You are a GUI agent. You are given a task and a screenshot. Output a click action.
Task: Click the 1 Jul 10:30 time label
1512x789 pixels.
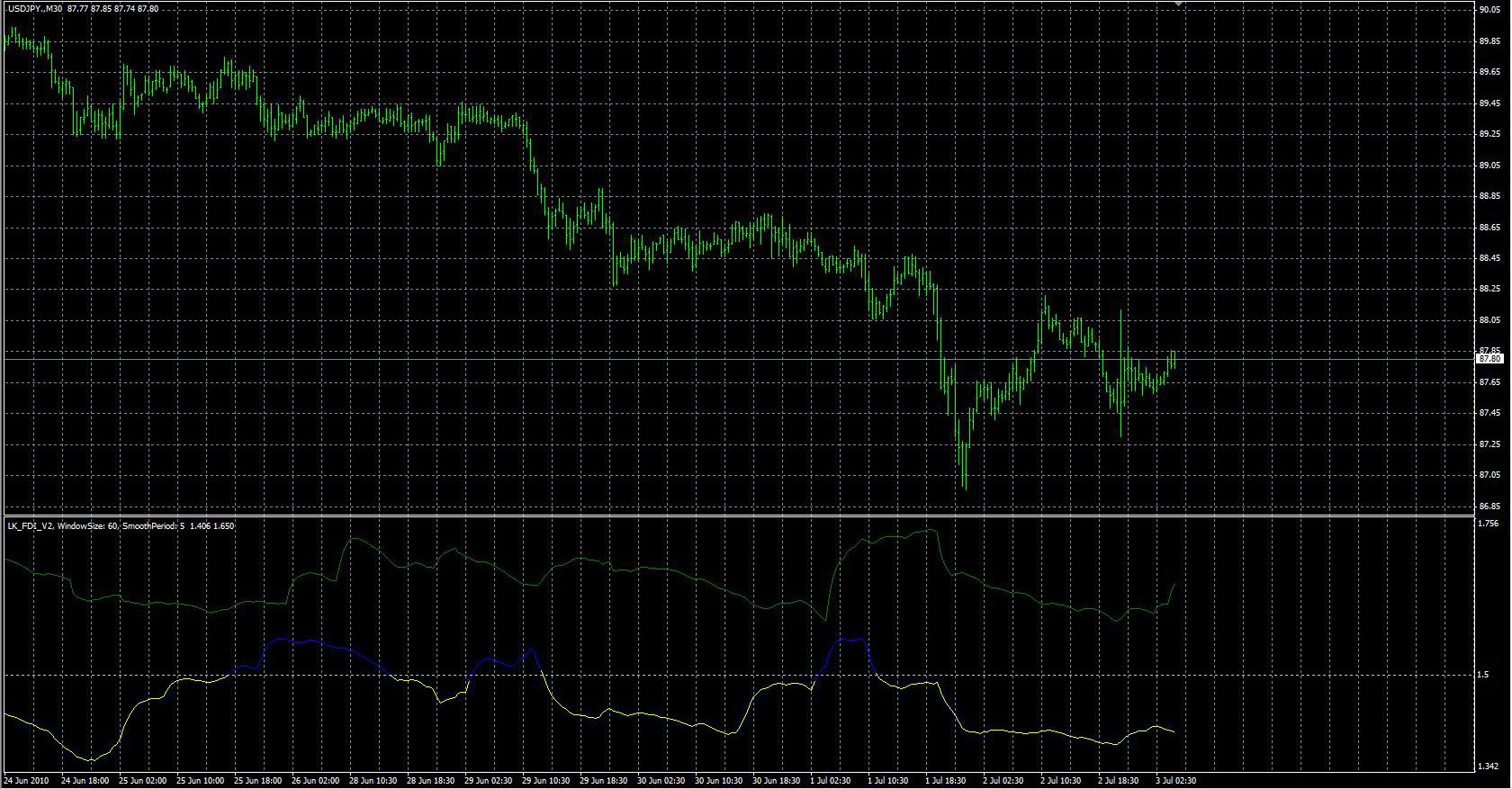889,781
